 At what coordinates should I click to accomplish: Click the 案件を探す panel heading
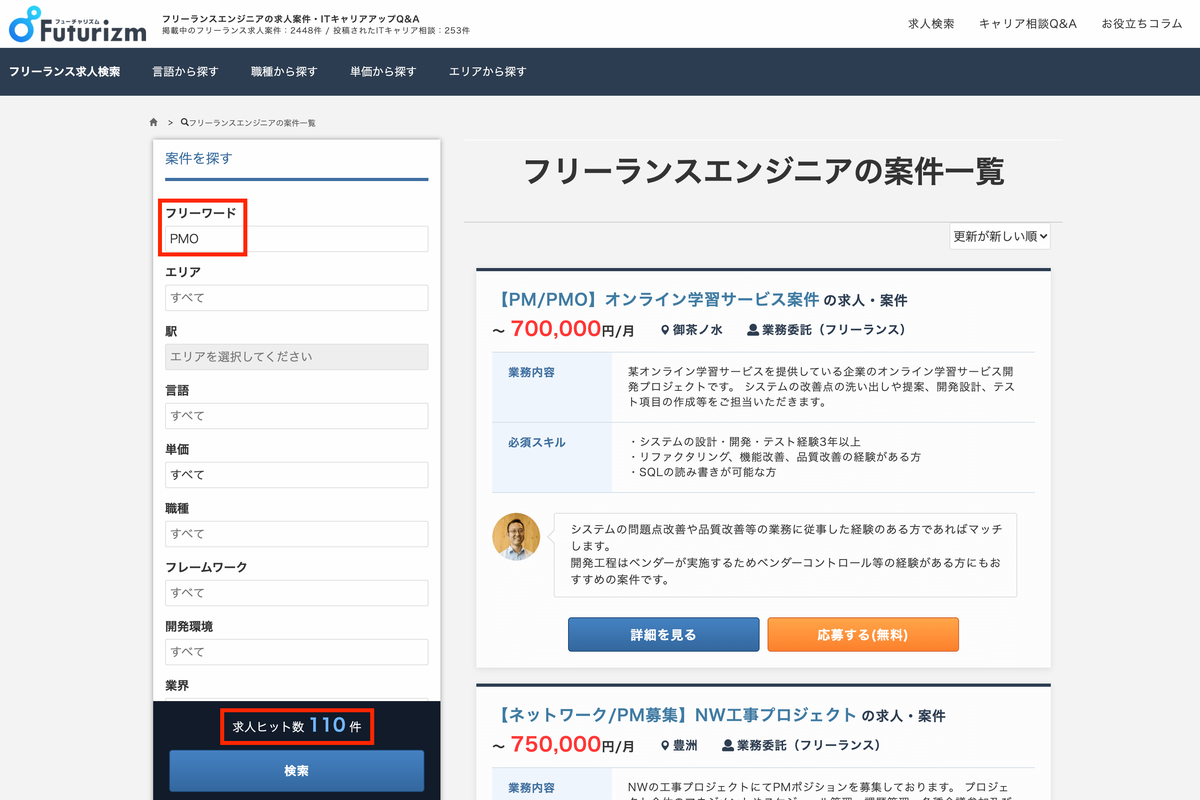[x=199, y=158]
